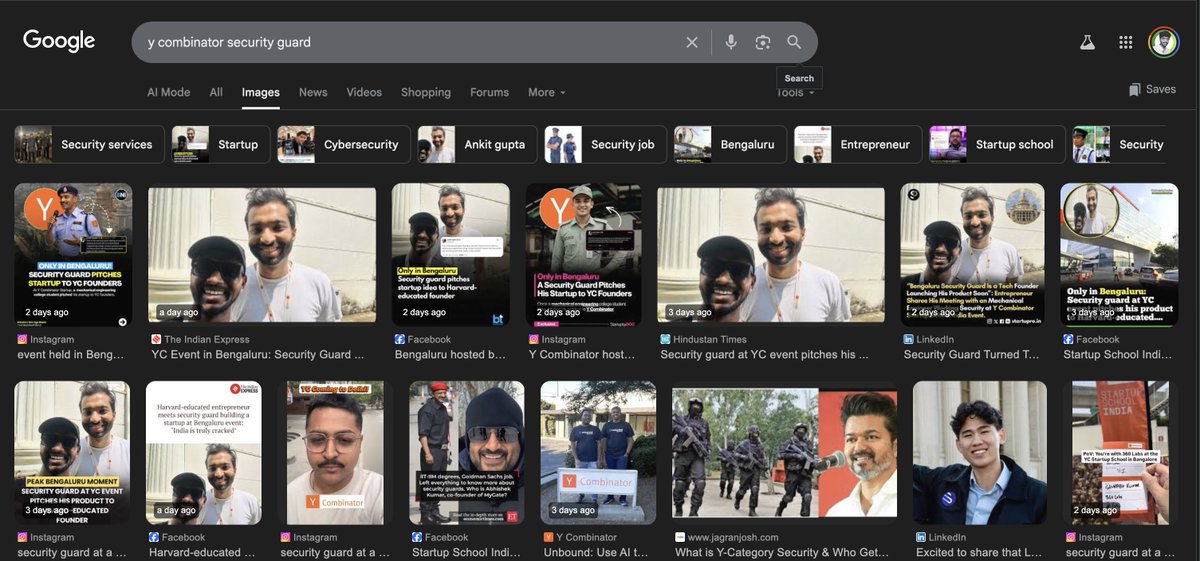Open LinkedIn 'Excited to share' image

pos(981,453)
